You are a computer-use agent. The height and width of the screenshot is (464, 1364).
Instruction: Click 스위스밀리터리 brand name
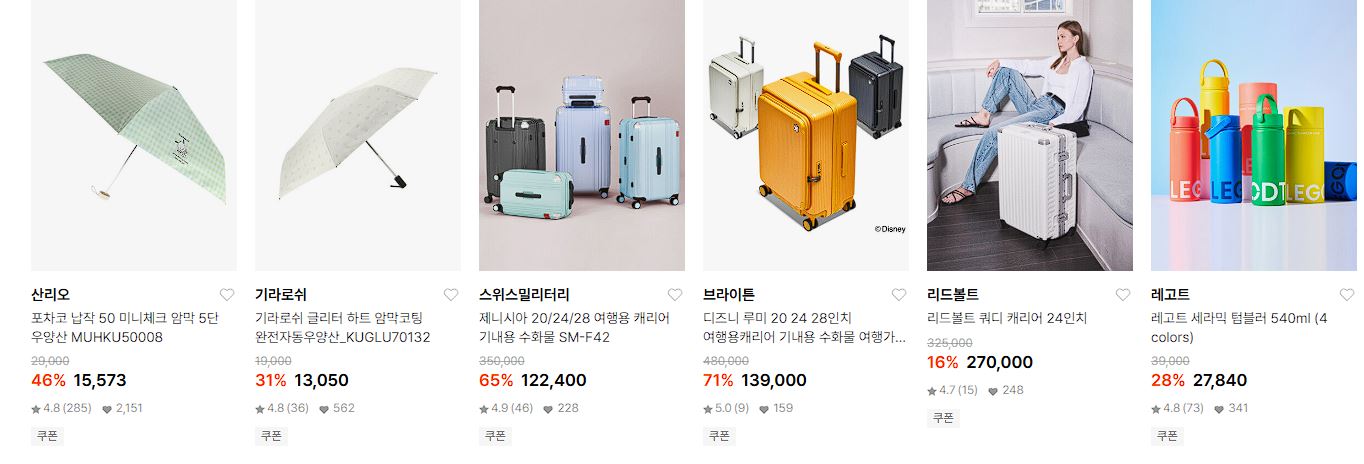click(x=524, y=295)
